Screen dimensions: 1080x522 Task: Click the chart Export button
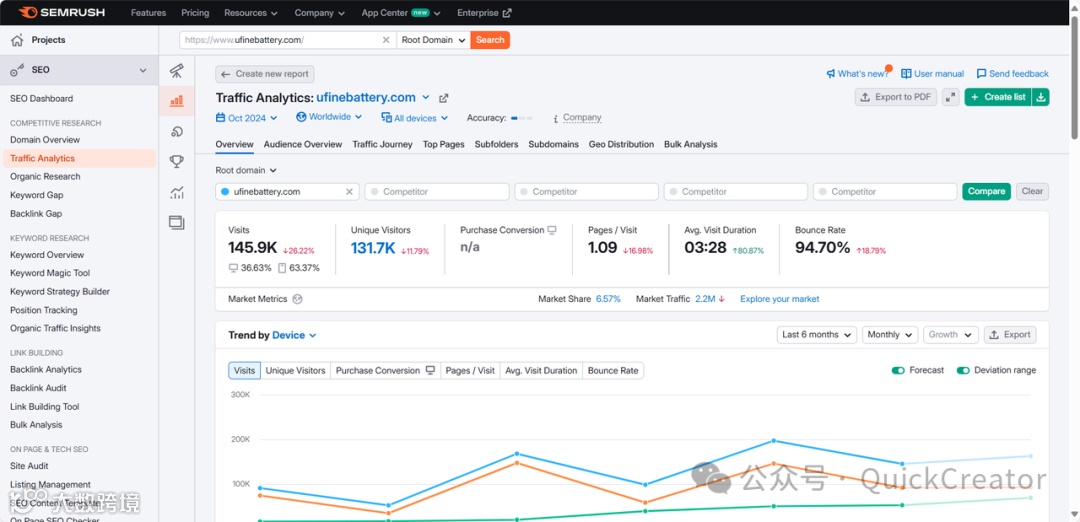point(1010,335)
